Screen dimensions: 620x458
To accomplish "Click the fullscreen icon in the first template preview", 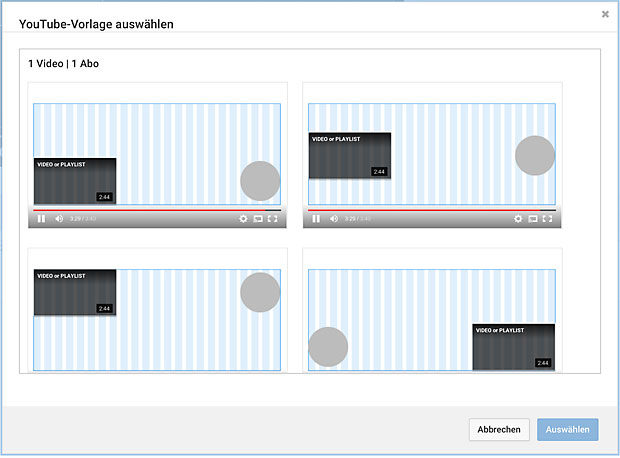I will (x=272, y=219).
